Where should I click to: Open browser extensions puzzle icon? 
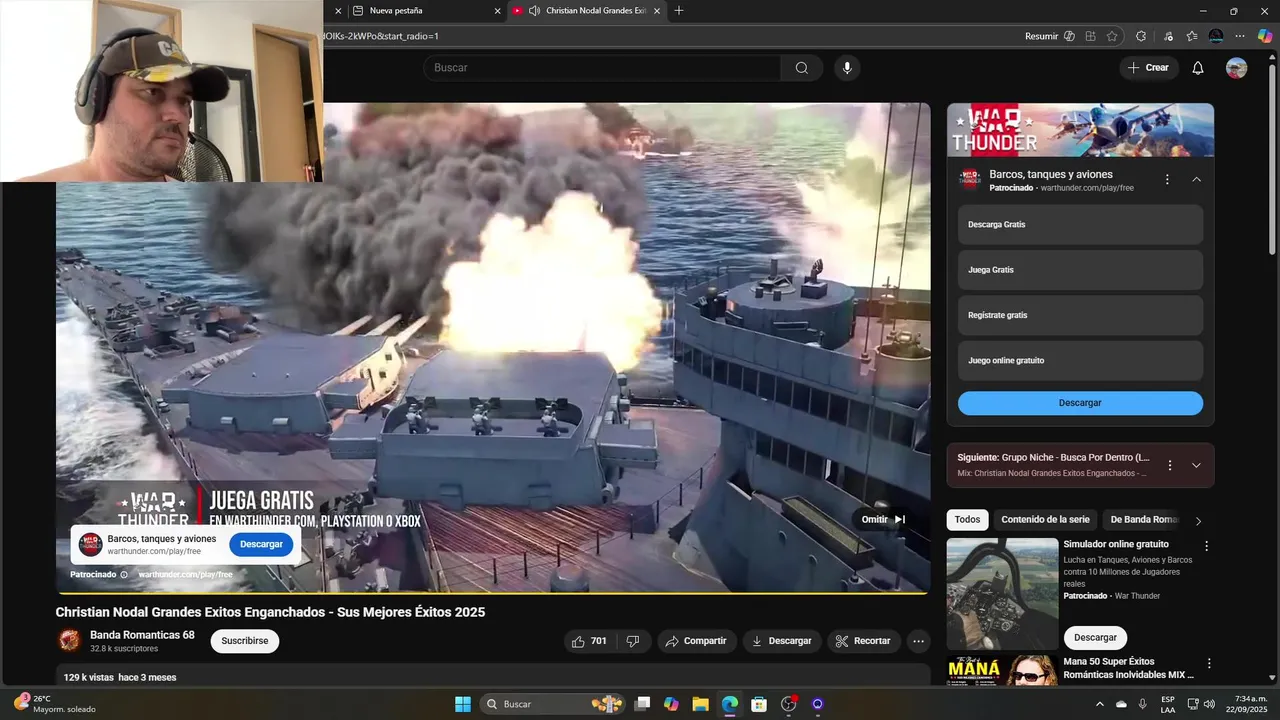tap(1141, 36)
